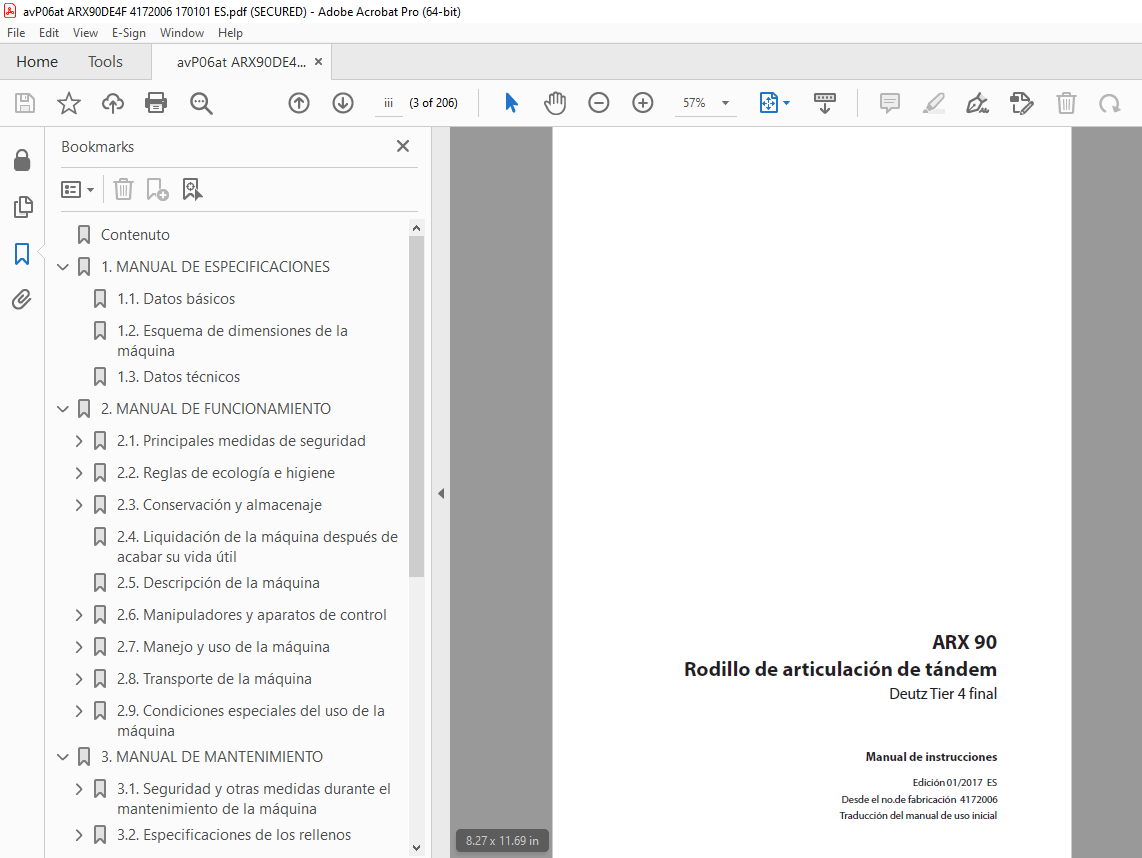Click the page number input field
This screenshot has height=858, width=1142.
pos(388,103)
